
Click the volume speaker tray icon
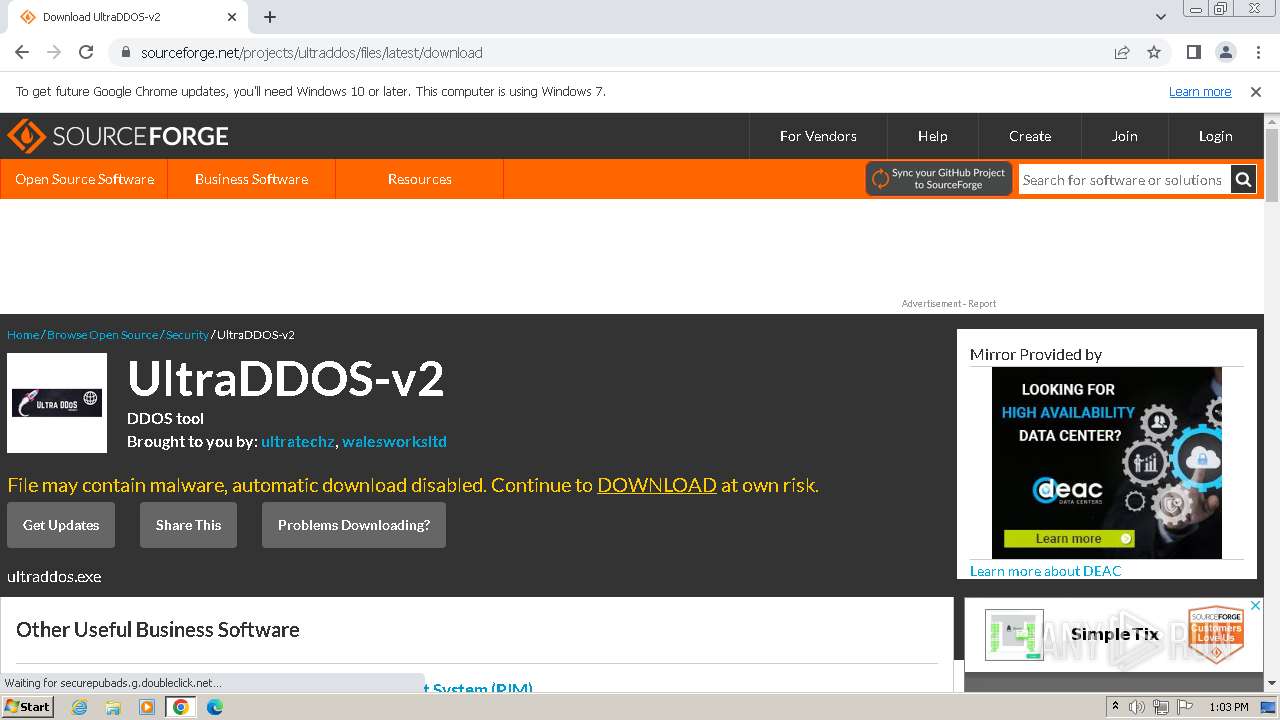(1137, 707)
